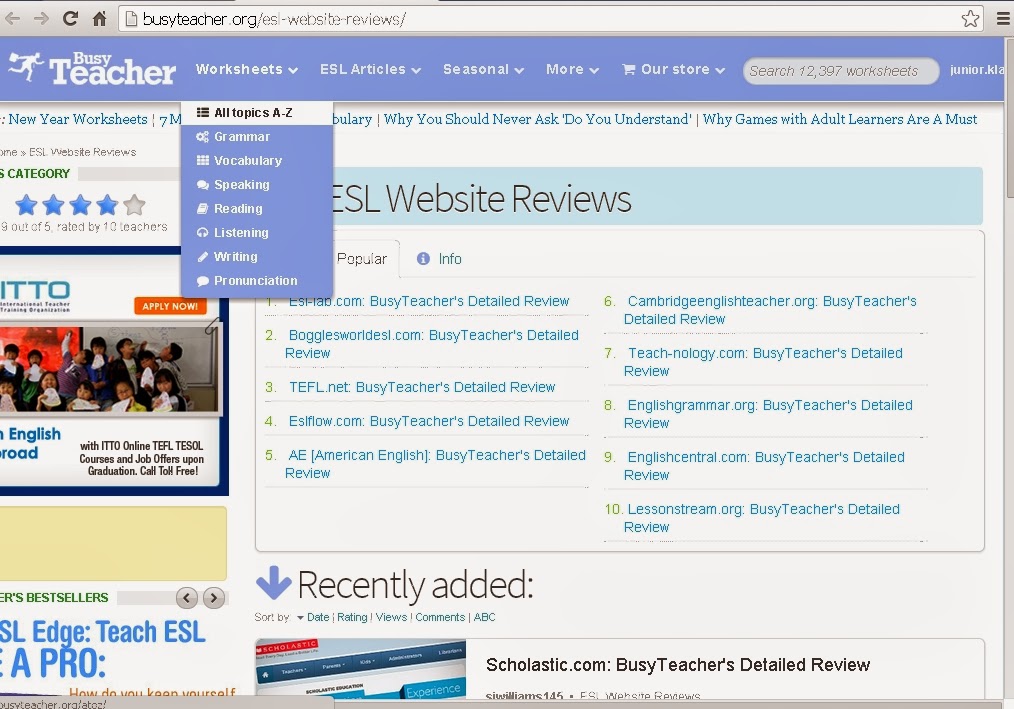This screenshot has width=1014, height=709.
Task: Click the Reading book icon
Action: [x=202, y=208]
